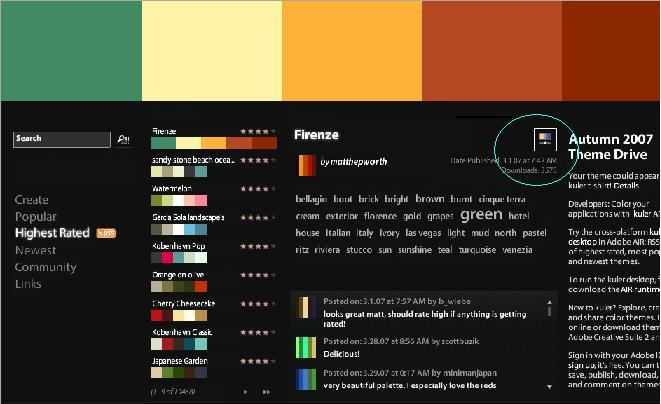Open the Community section
This screenshot has height=404, width=661.
point(45,268)
